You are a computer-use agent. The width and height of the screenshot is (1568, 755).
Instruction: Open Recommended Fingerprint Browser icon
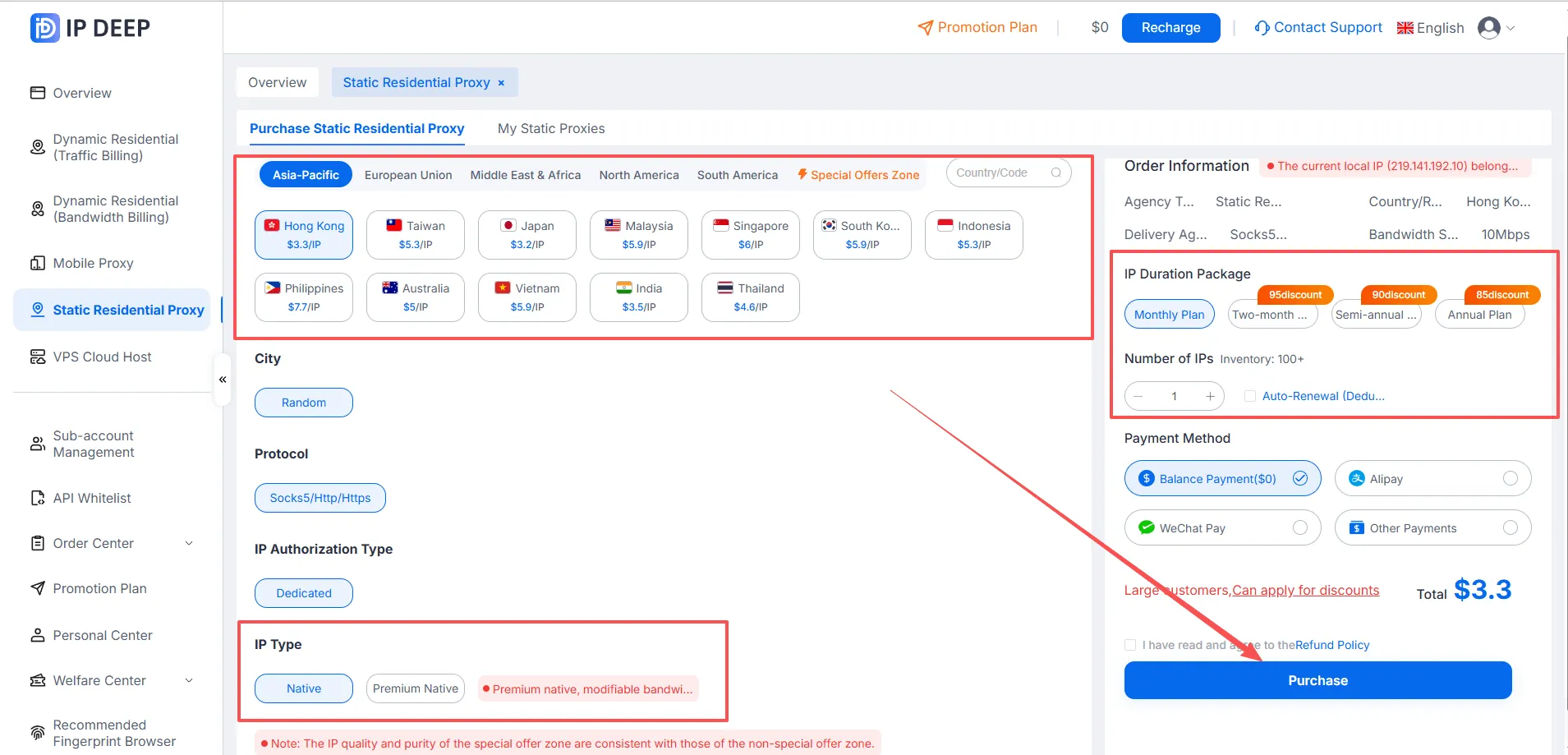click(x=38, y=733)
